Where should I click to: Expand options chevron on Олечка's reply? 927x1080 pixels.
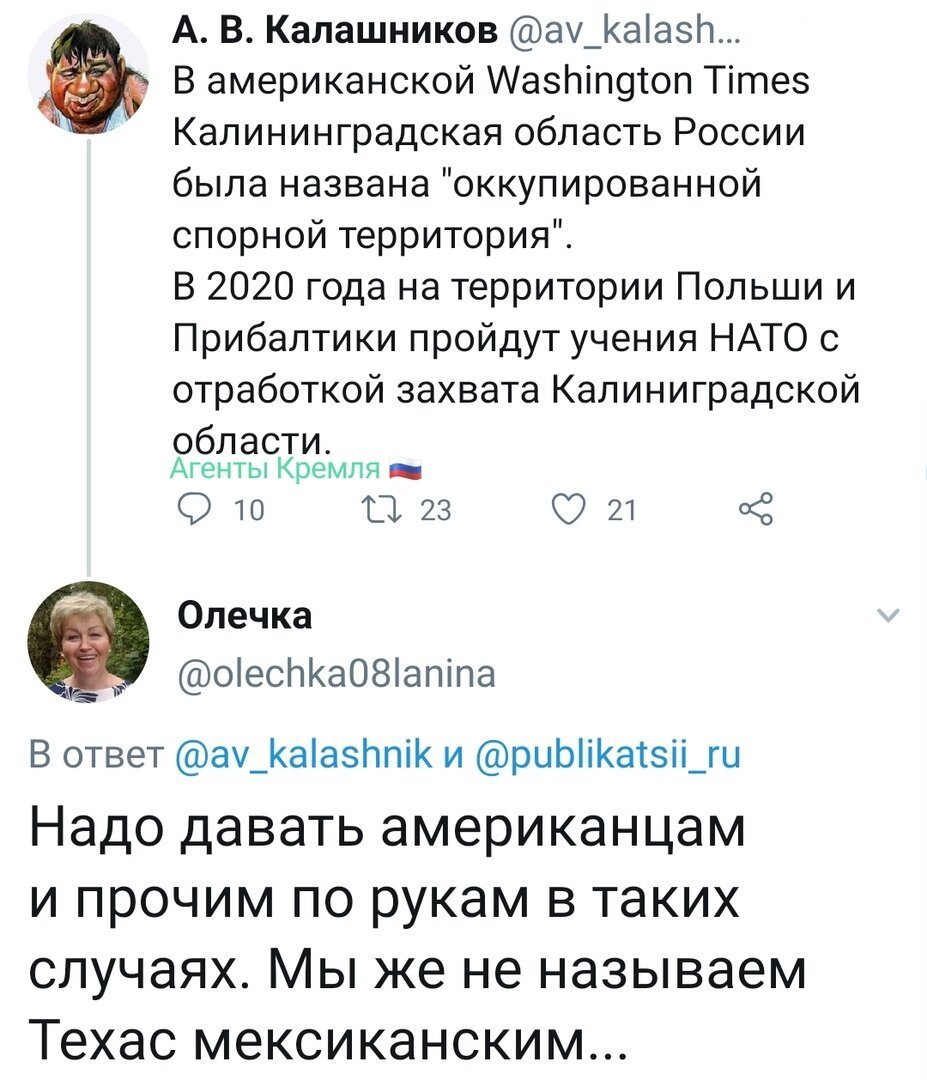click(x=890, y=615)
